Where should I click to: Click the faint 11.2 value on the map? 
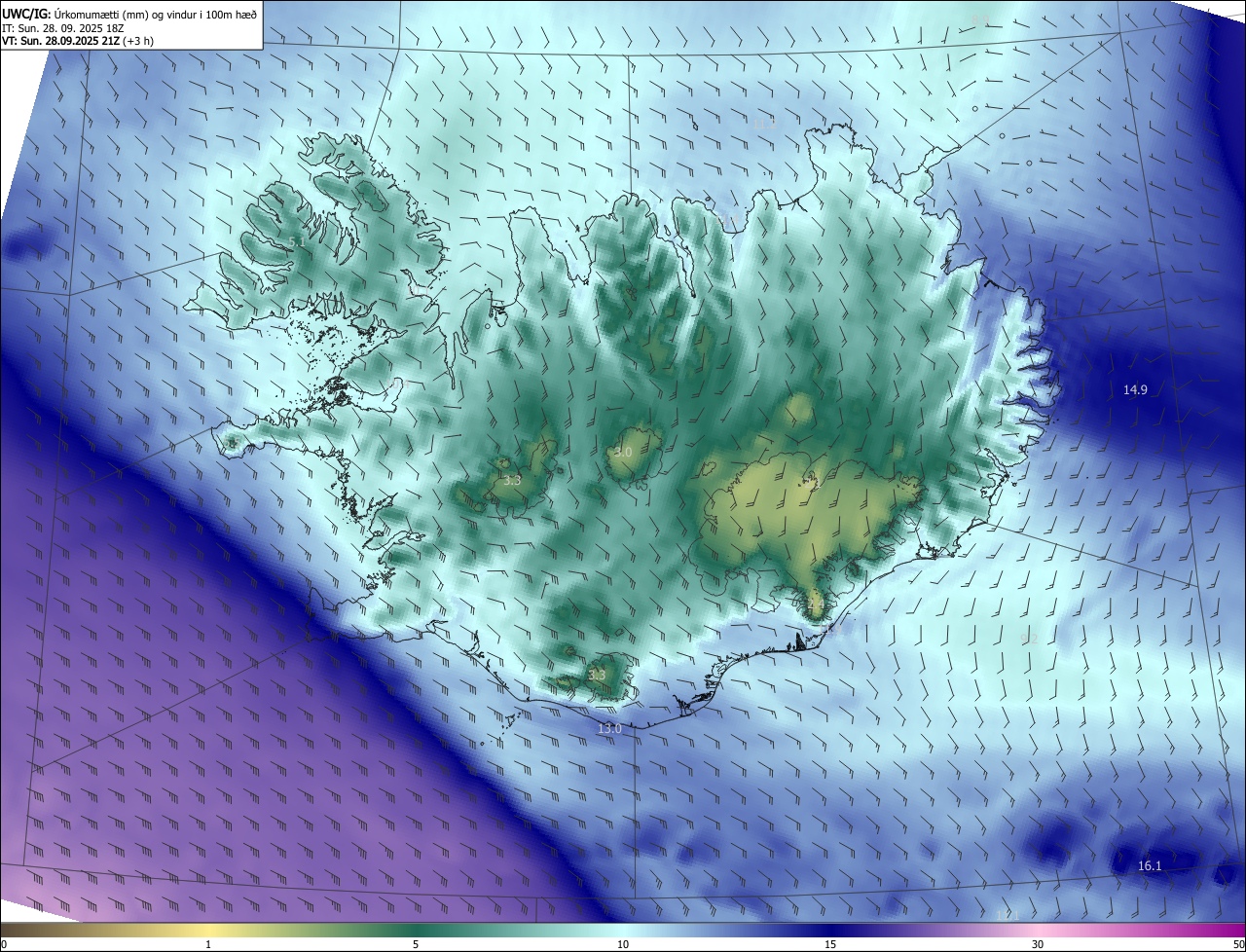[765, 124]
